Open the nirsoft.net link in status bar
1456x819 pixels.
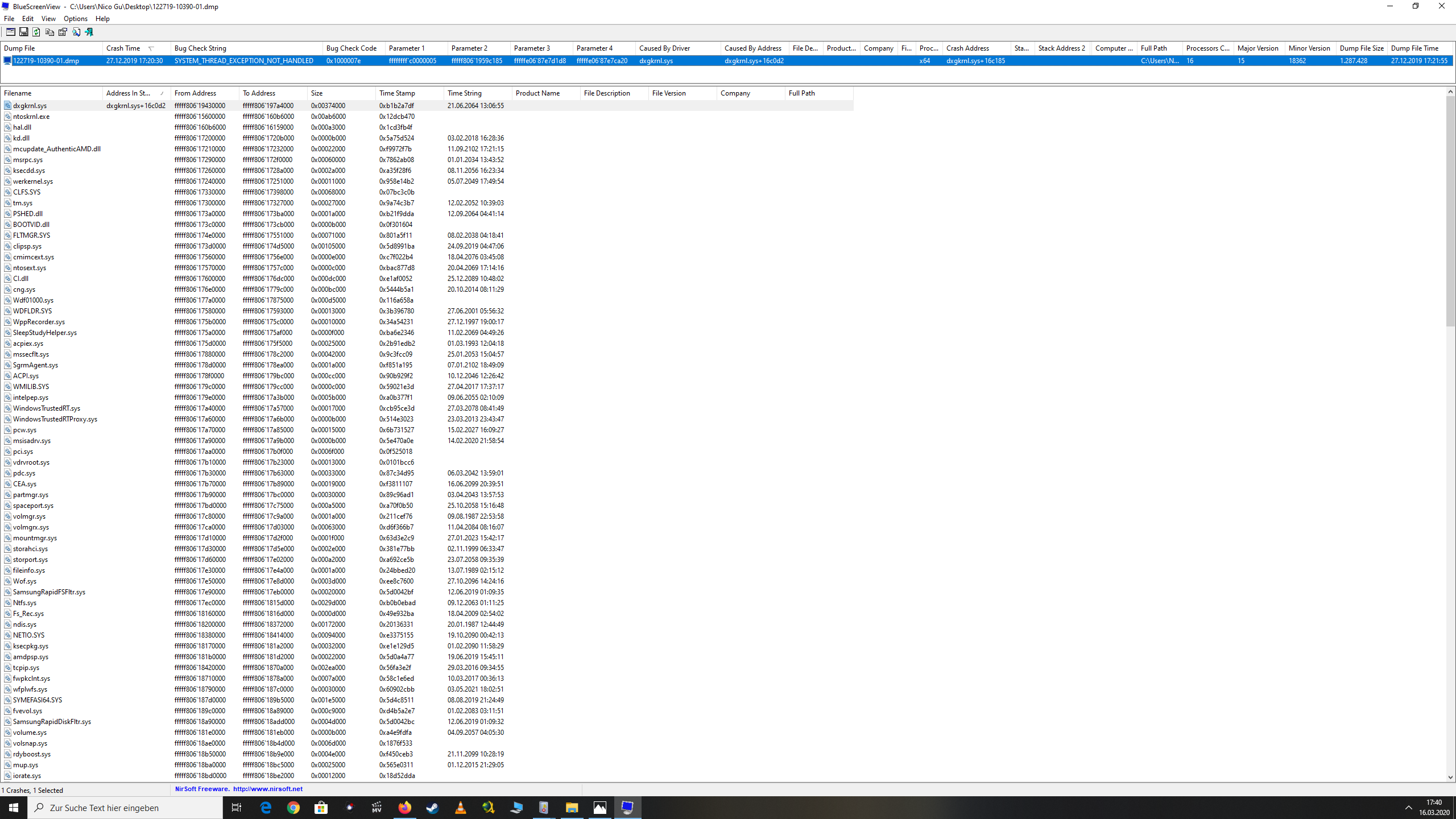pos(267,789)
